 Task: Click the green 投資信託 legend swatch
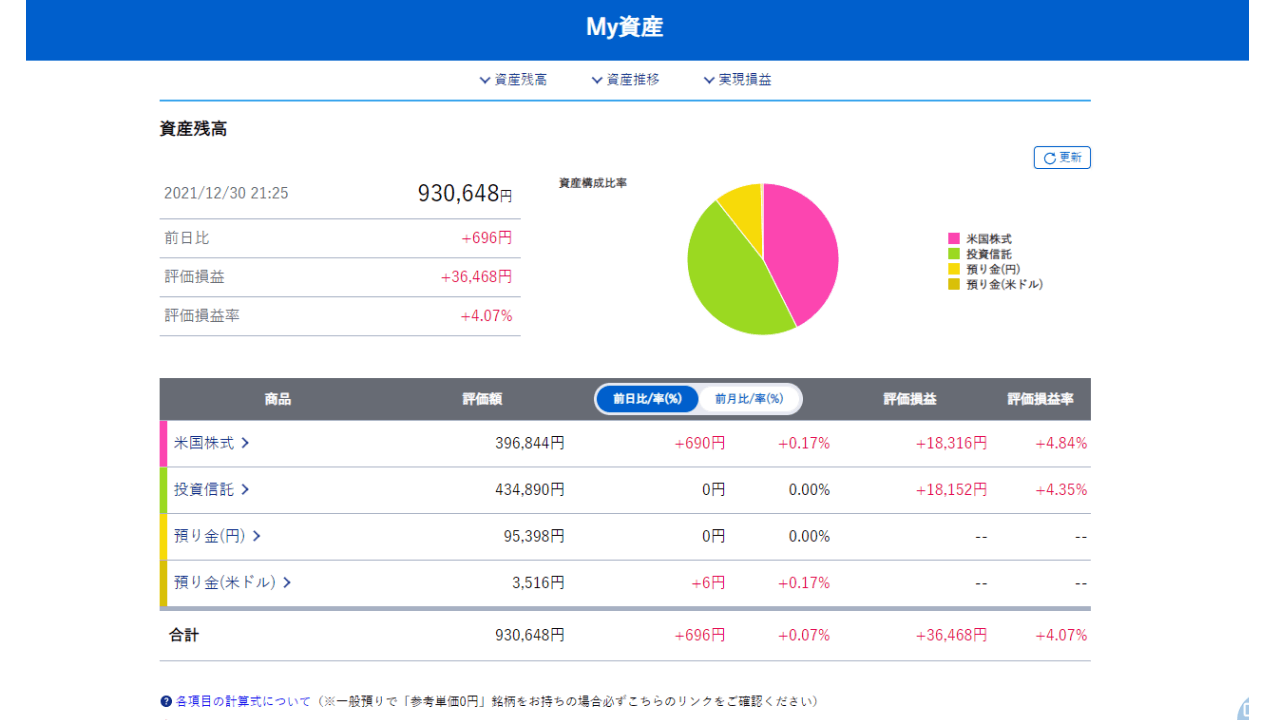coord(954,254)
